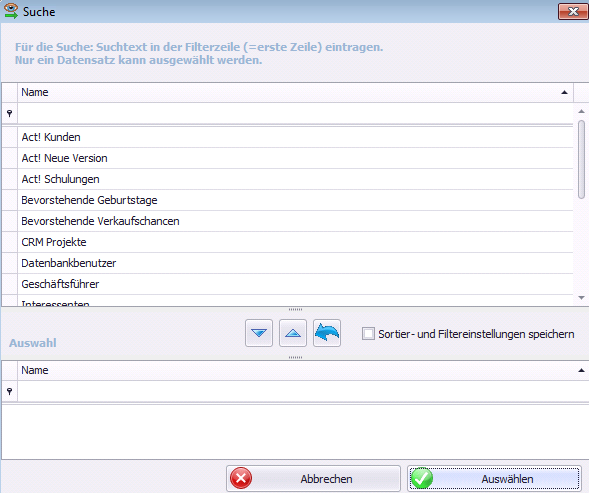
Task: Click the filter key icon in upper grid
Action: (9, 113)
